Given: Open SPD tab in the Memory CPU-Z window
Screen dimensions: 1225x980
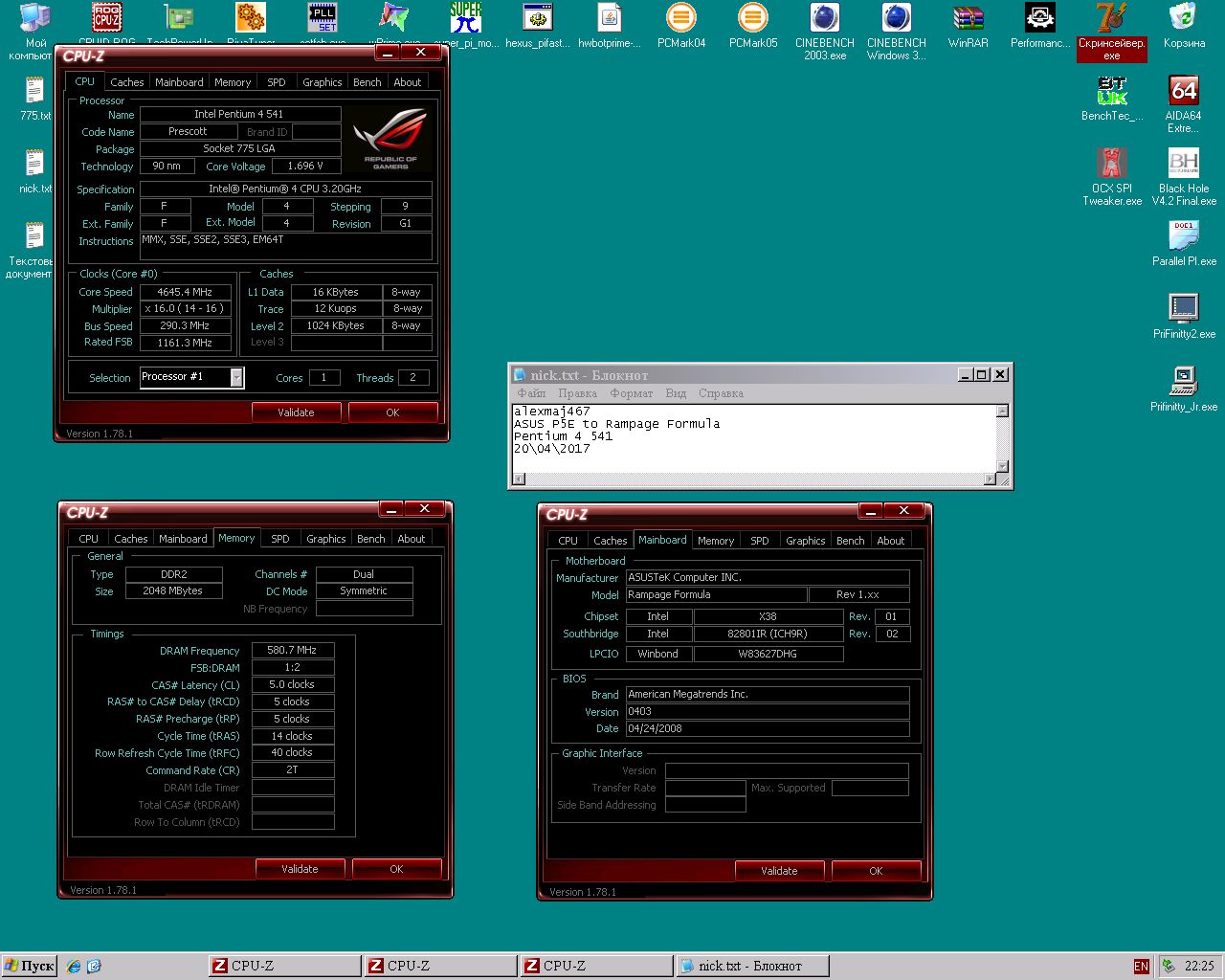Looking at the screenshot, I should (280, 539).
